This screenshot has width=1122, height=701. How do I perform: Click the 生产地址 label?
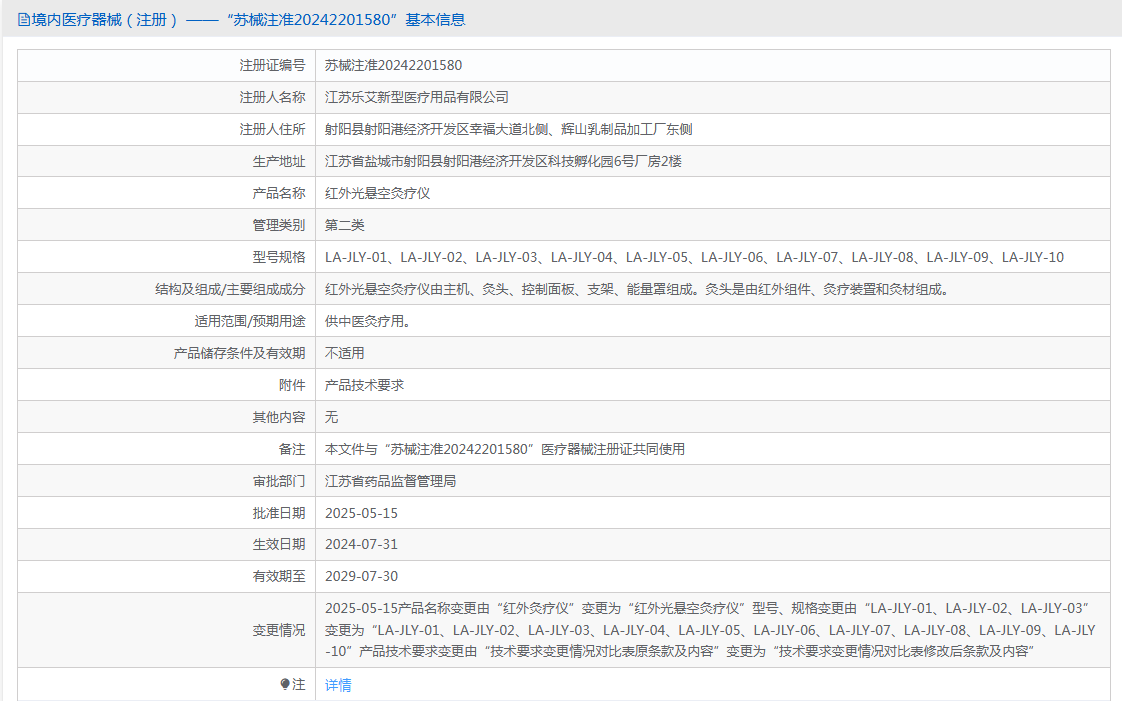click(278, 162)
